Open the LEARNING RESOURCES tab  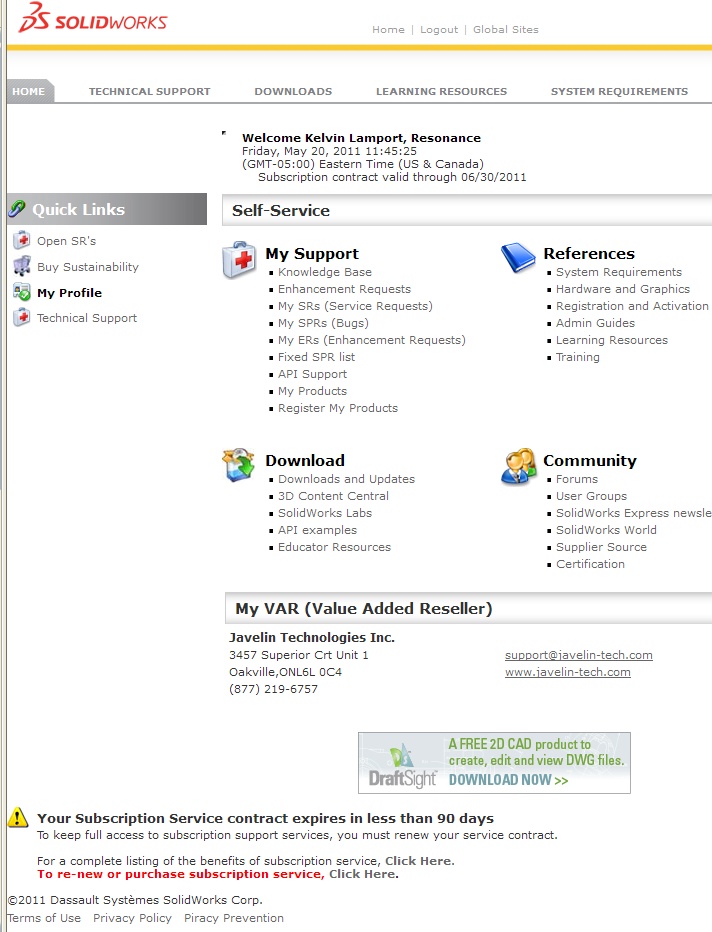(441, 92)
